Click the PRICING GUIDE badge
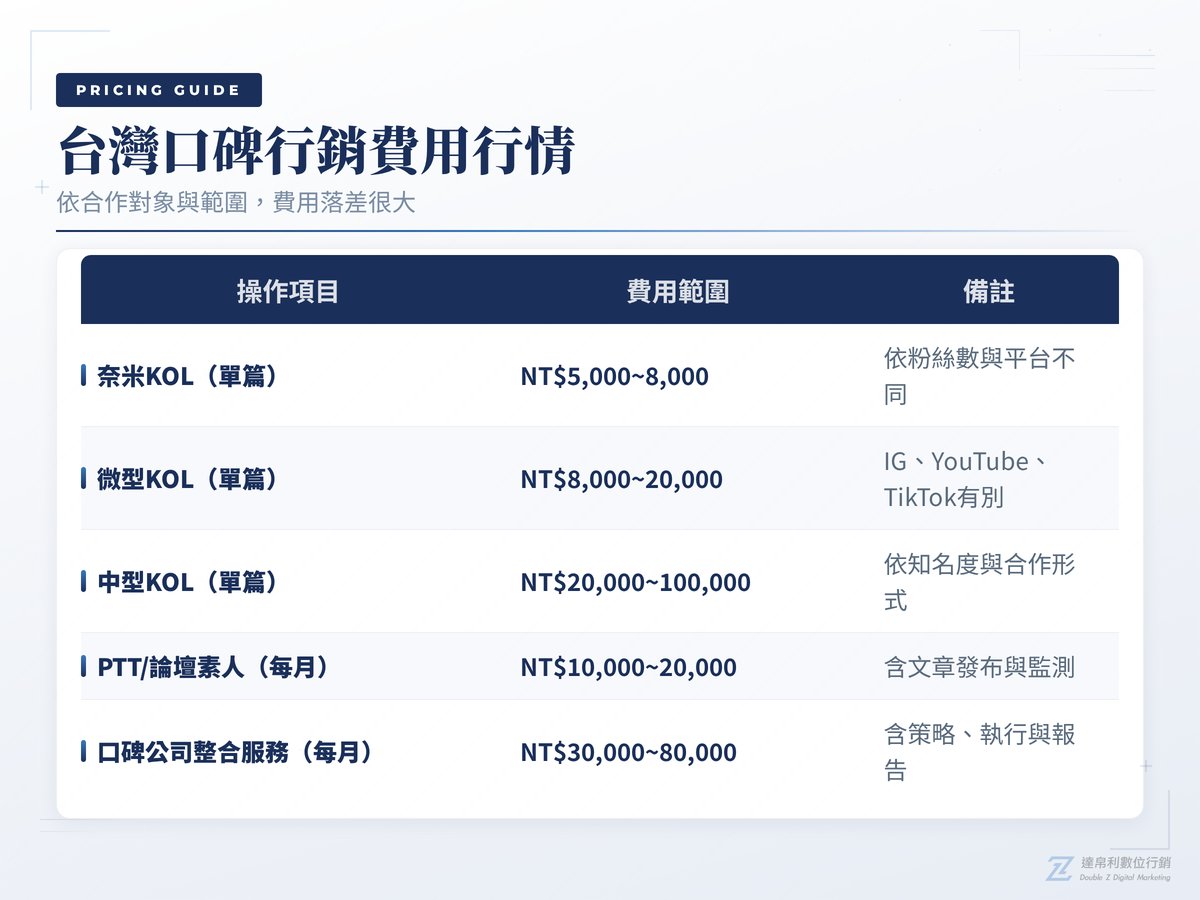 159,90
